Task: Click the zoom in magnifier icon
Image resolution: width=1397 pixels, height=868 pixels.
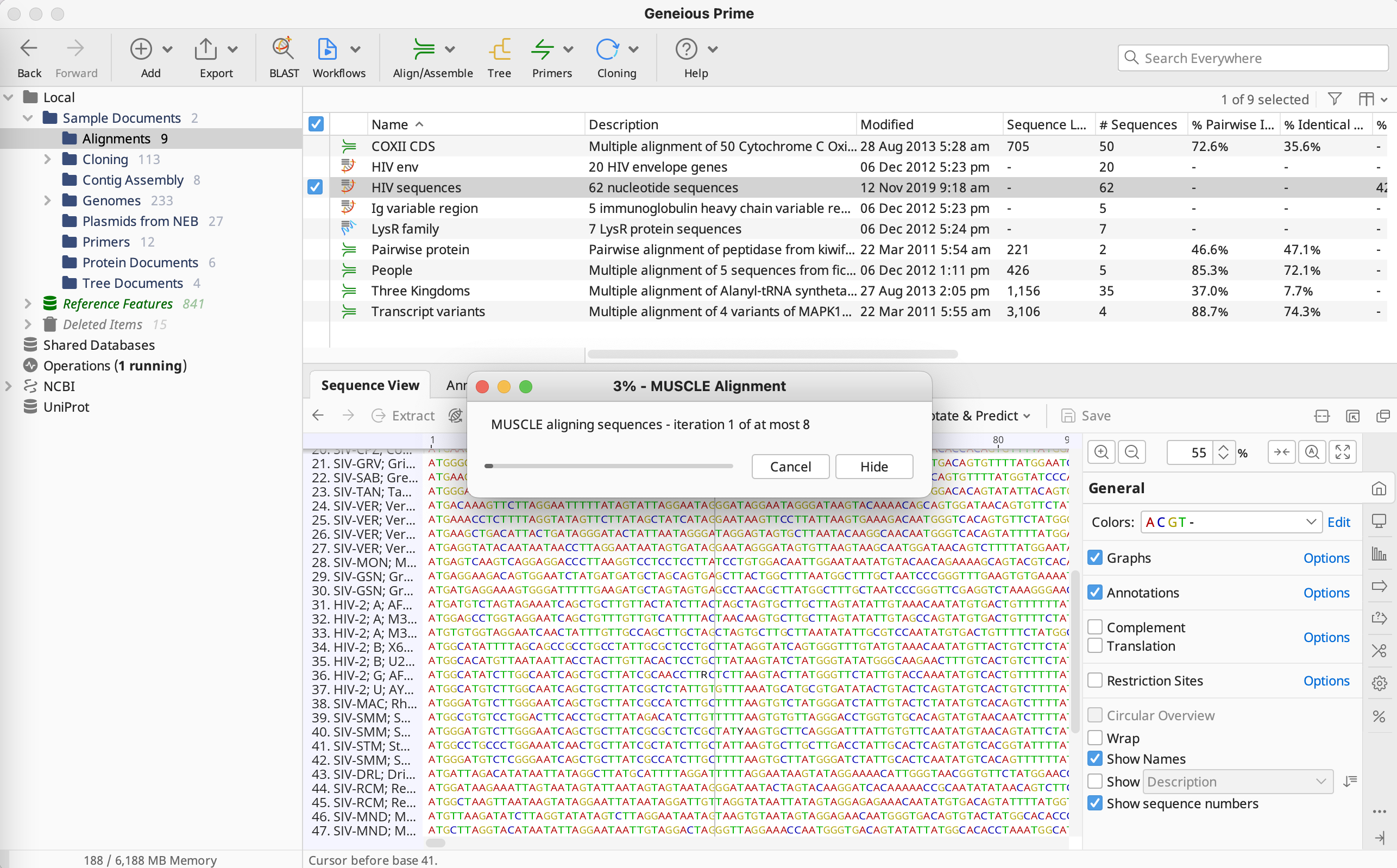Action: (1101, 452)
